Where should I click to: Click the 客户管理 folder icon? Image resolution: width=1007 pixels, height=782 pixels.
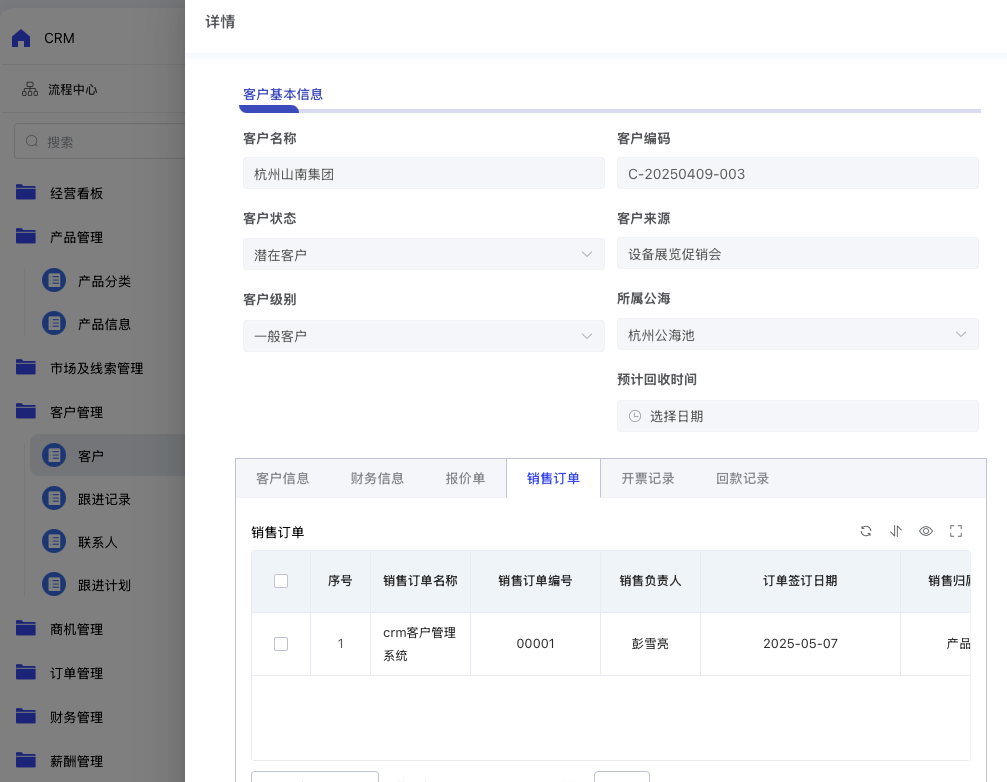click(26, 411)
